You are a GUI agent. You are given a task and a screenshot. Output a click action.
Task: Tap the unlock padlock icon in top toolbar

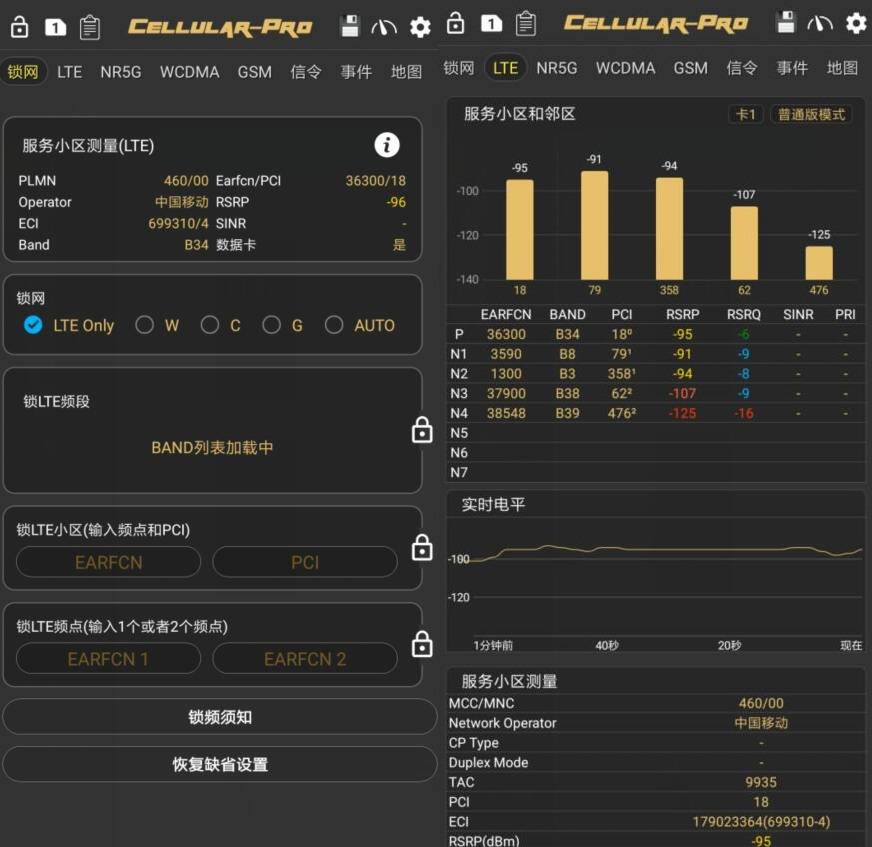20,27
